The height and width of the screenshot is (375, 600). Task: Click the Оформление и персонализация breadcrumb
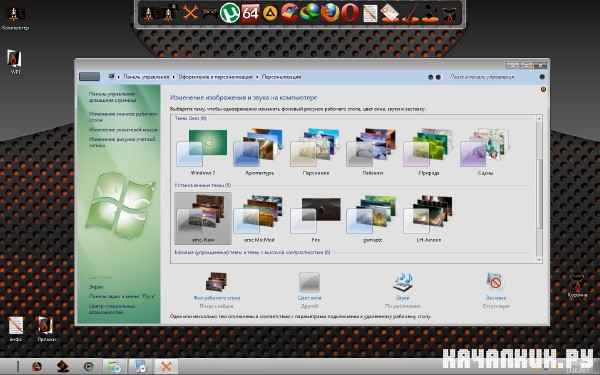215,77
